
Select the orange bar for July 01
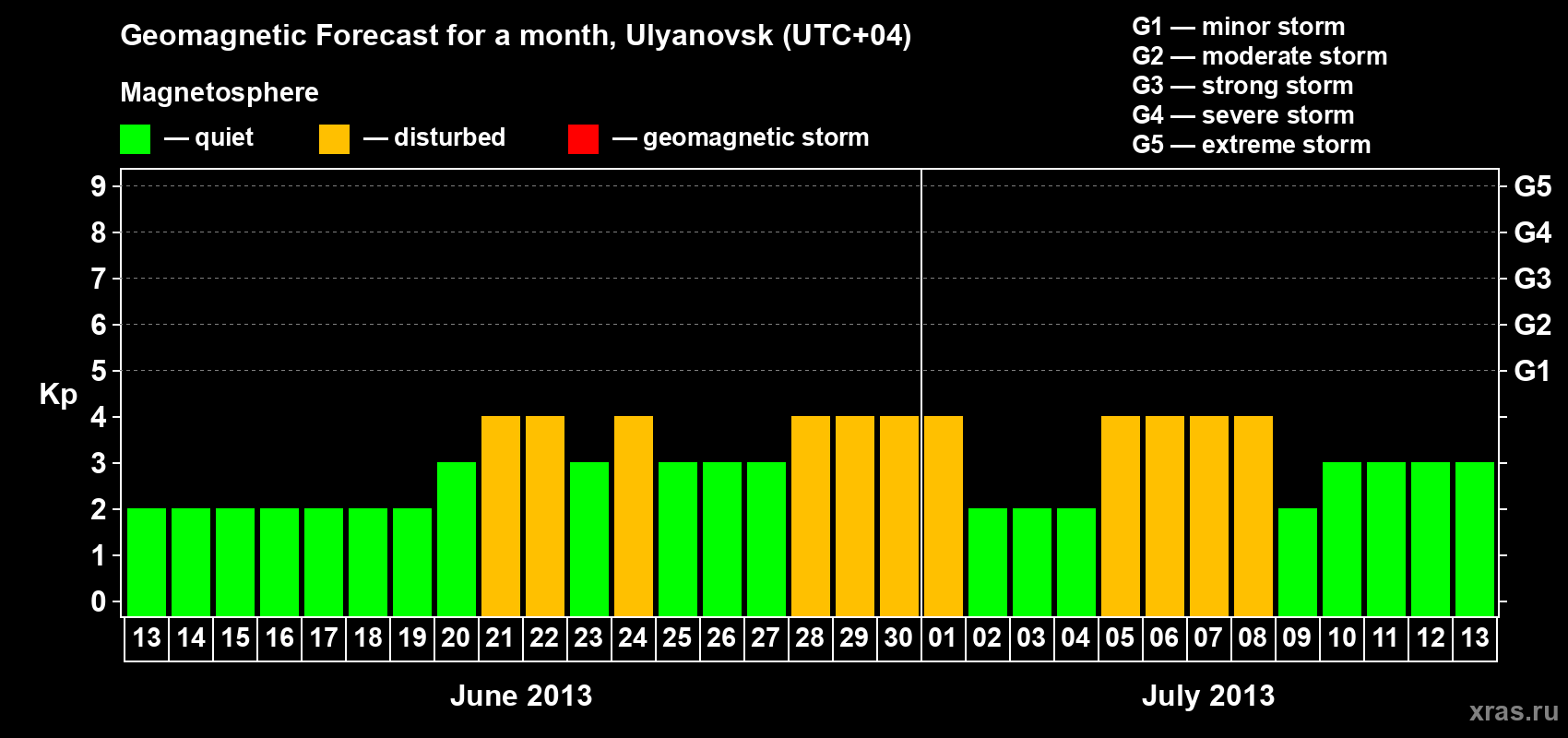[x=944, y=516]
